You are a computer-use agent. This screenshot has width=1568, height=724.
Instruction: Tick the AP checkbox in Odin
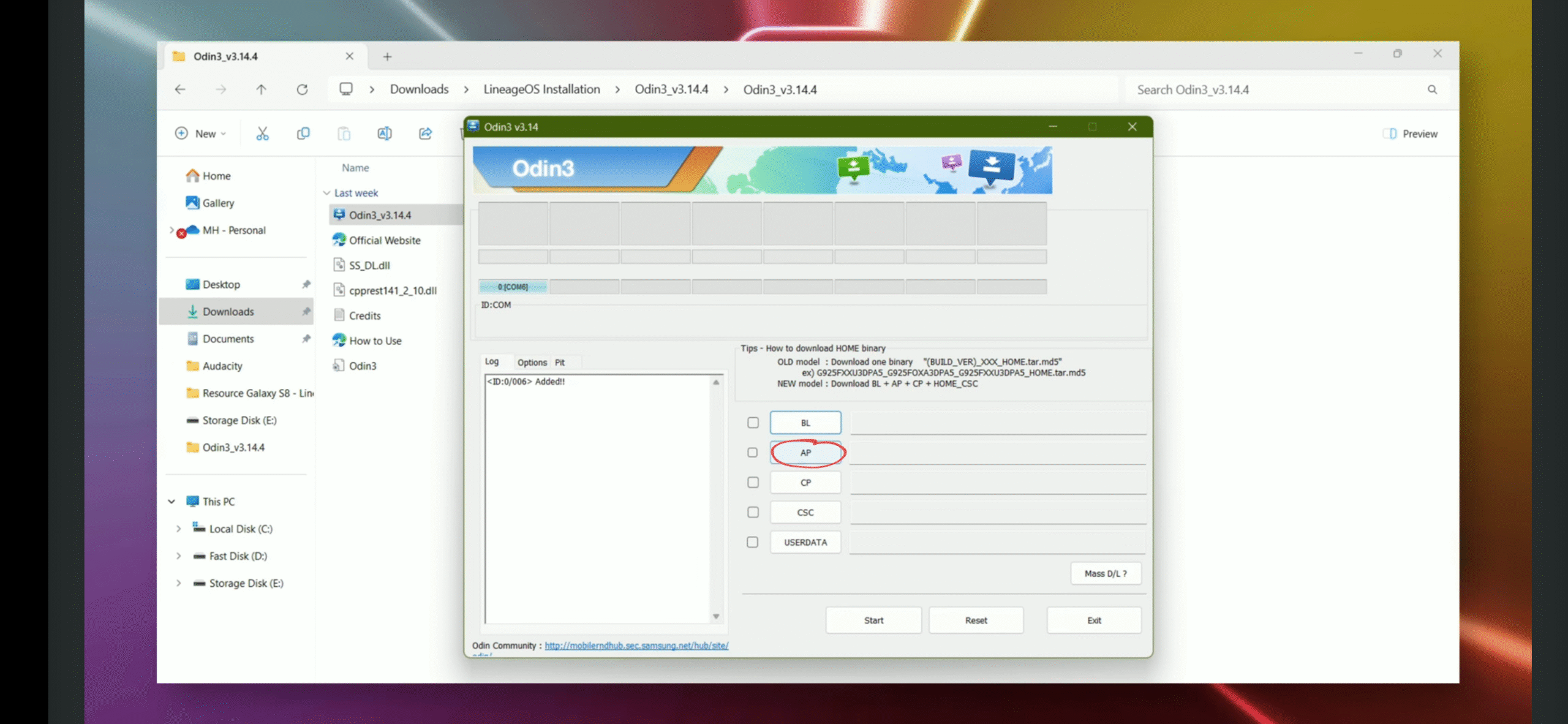753,453
